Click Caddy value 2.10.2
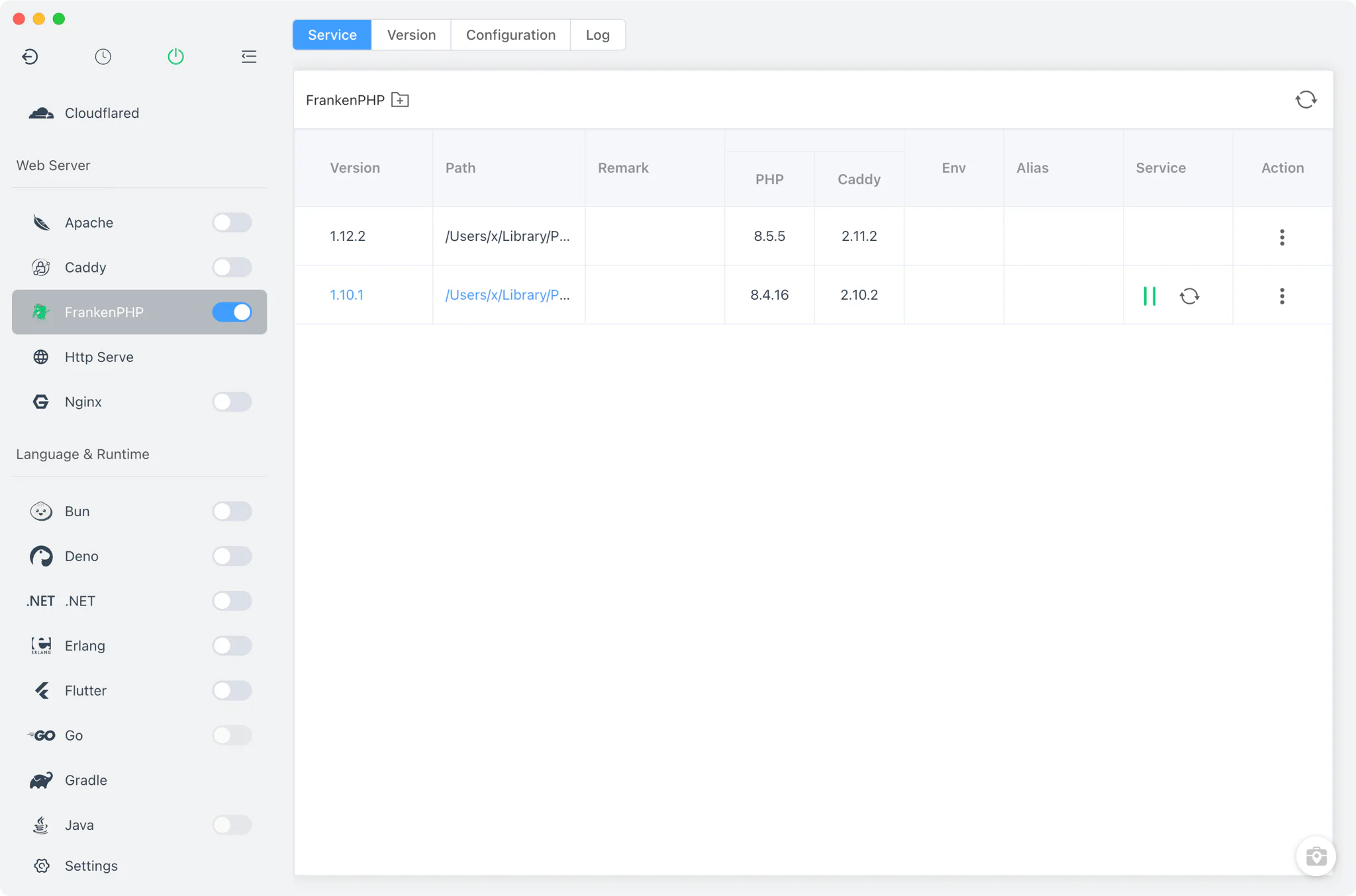This screenshot has height=896, width=1356. click(859, 294)
